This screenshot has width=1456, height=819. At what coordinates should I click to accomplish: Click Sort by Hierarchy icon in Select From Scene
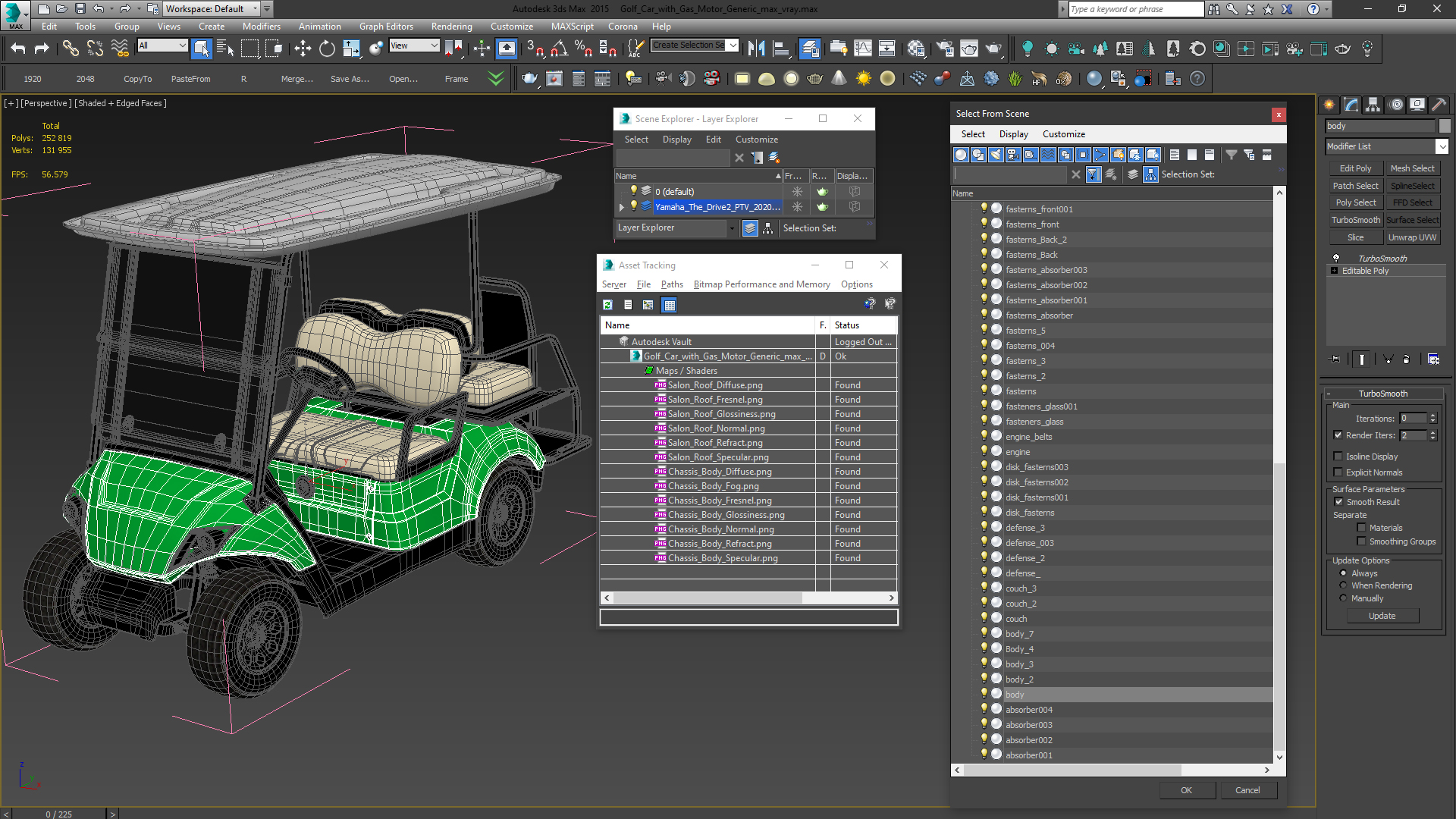(1150, 174)
